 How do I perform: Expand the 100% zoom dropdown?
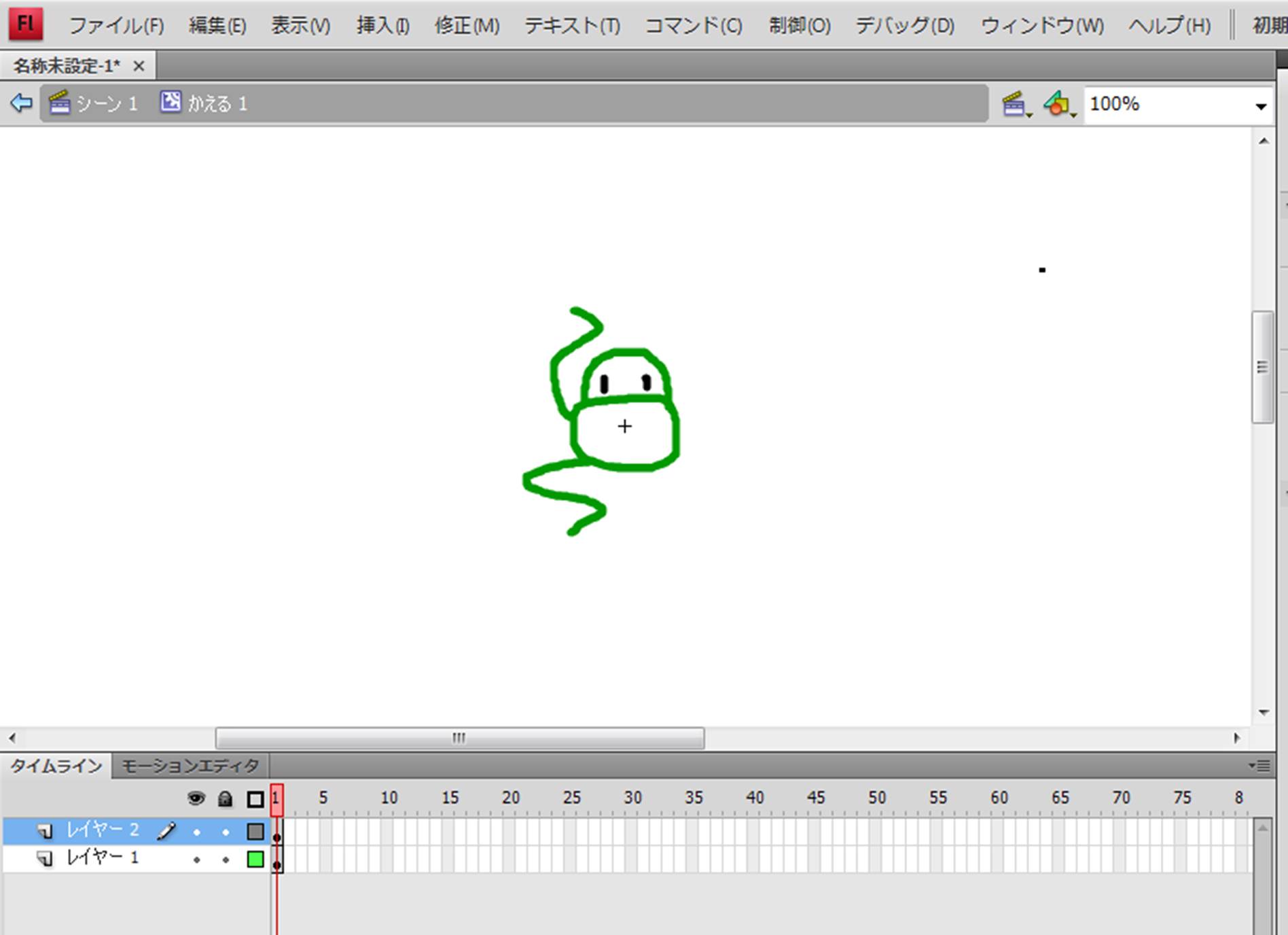(1260, 106)
